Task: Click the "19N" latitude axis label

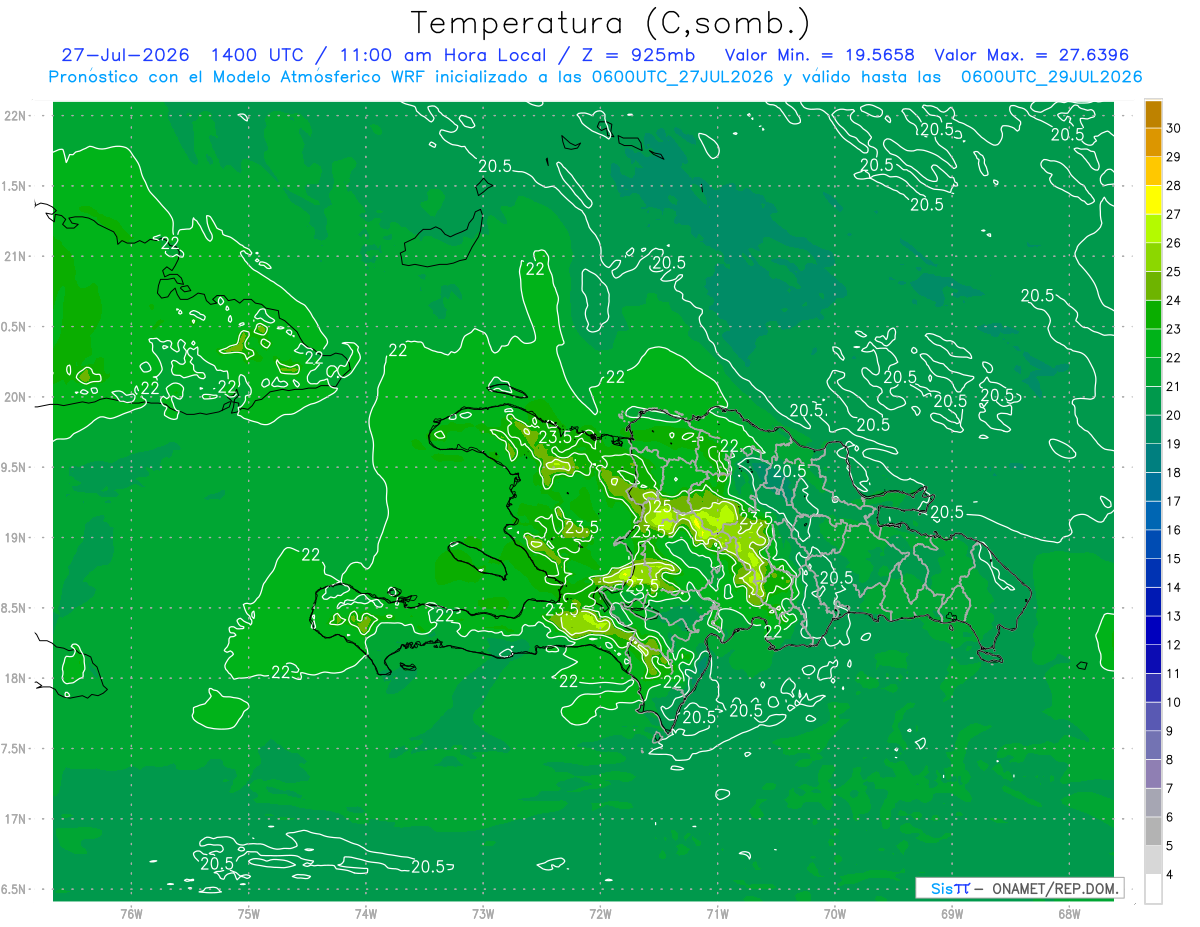Action: pyautogui.click(x=17, y=538)
